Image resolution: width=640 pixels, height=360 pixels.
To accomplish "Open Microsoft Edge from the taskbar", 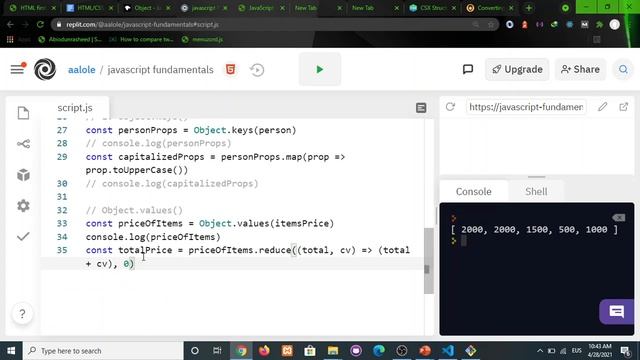I will click(x=379, y=351).
